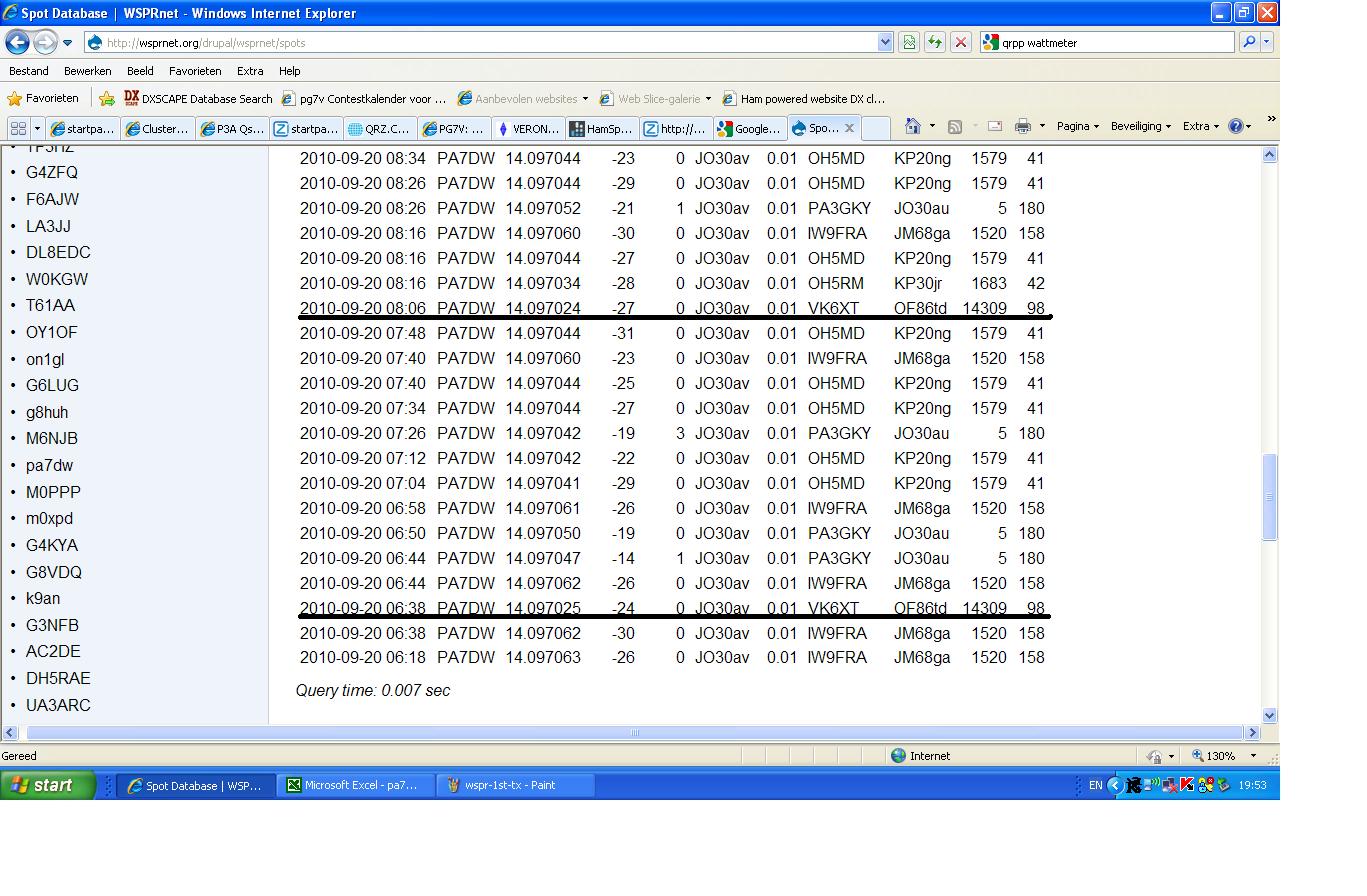Expand the address bar history dropdown

pos(885,42)
